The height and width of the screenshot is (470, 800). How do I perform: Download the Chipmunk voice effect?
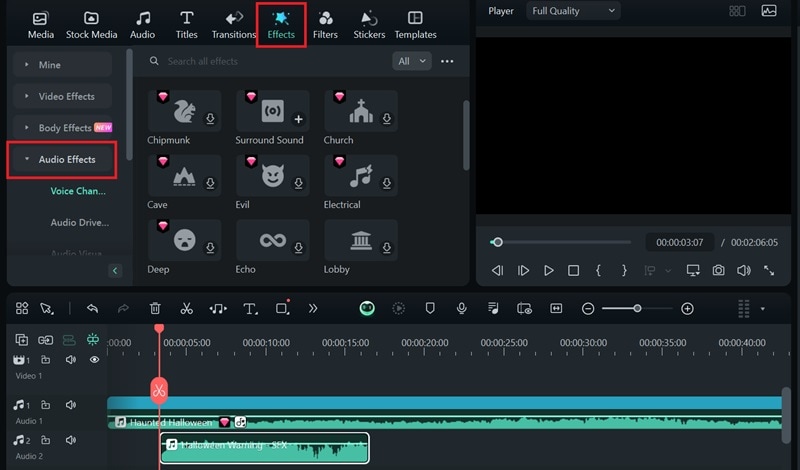pyautogui.click(x=210, y=119)
